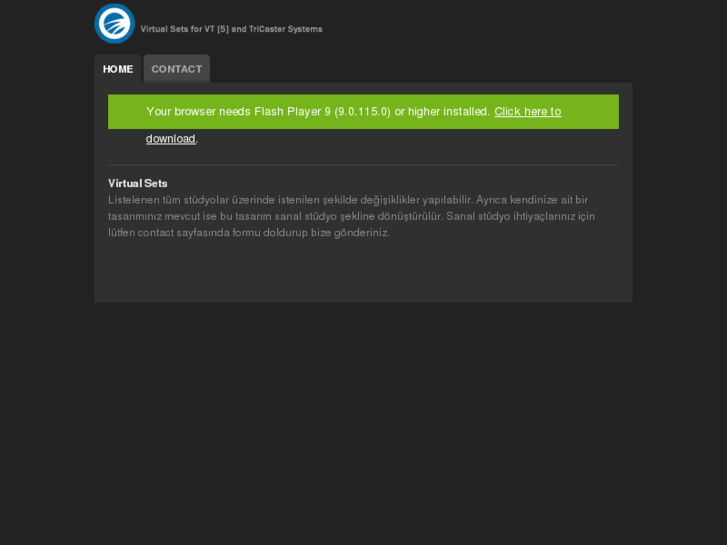This screenshot has width=727, height=545.
Task: Click the line starting 'Listelenen tüm stüdyolar'
Action: click(x=348, y=200)
